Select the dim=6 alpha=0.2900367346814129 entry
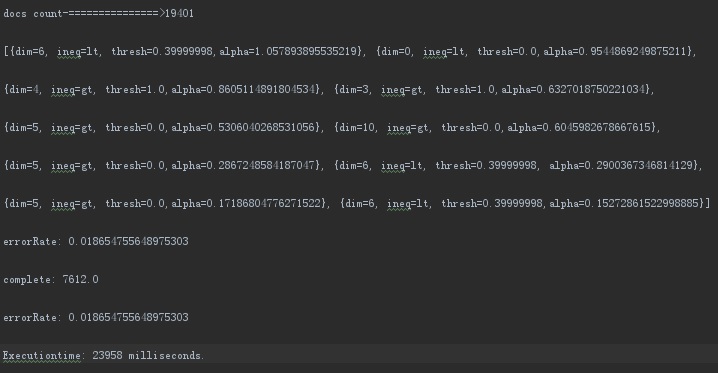This screenshot has width=718, height=373. tap(518, 165)
